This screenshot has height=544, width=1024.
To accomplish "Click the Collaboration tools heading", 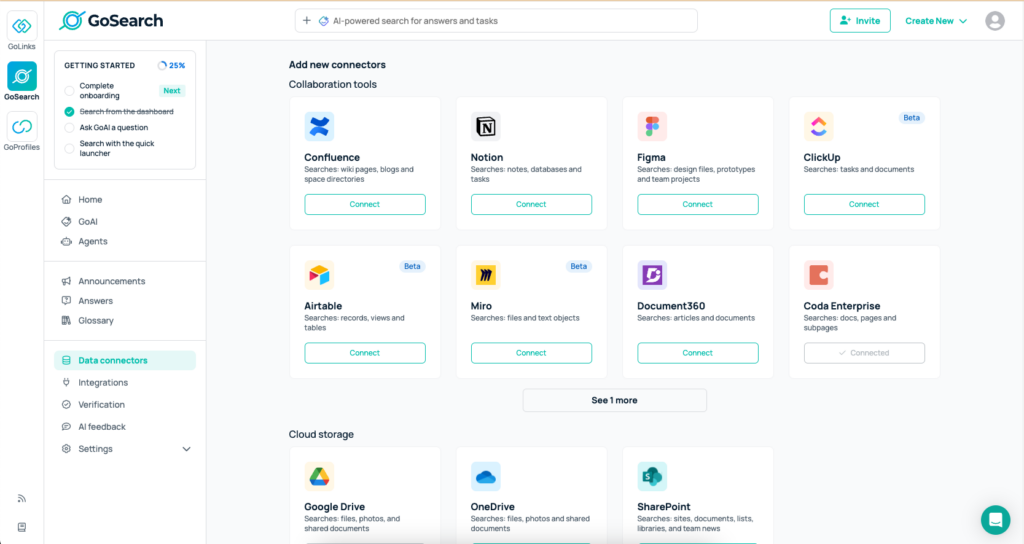I will [x=332, y=84].
